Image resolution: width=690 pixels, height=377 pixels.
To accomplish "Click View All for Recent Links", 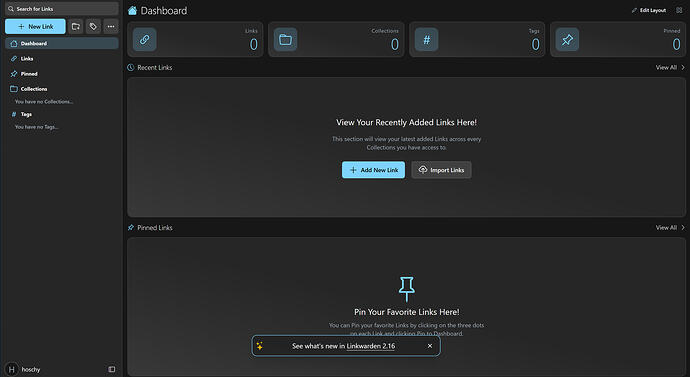I will point(670,67).
